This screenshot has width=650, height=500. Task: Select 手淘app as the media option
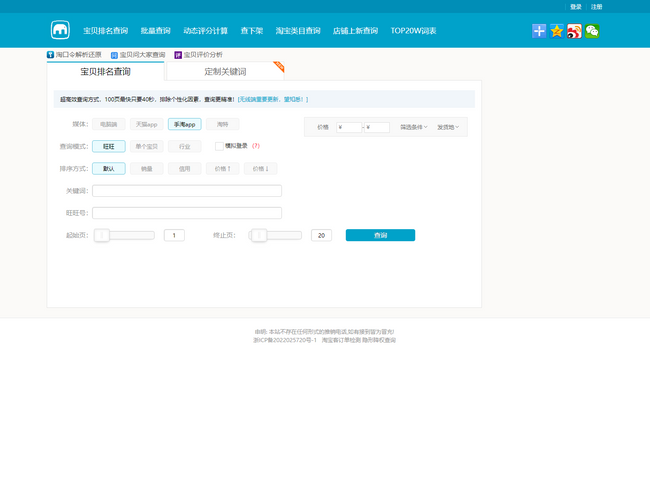[184, 124]
